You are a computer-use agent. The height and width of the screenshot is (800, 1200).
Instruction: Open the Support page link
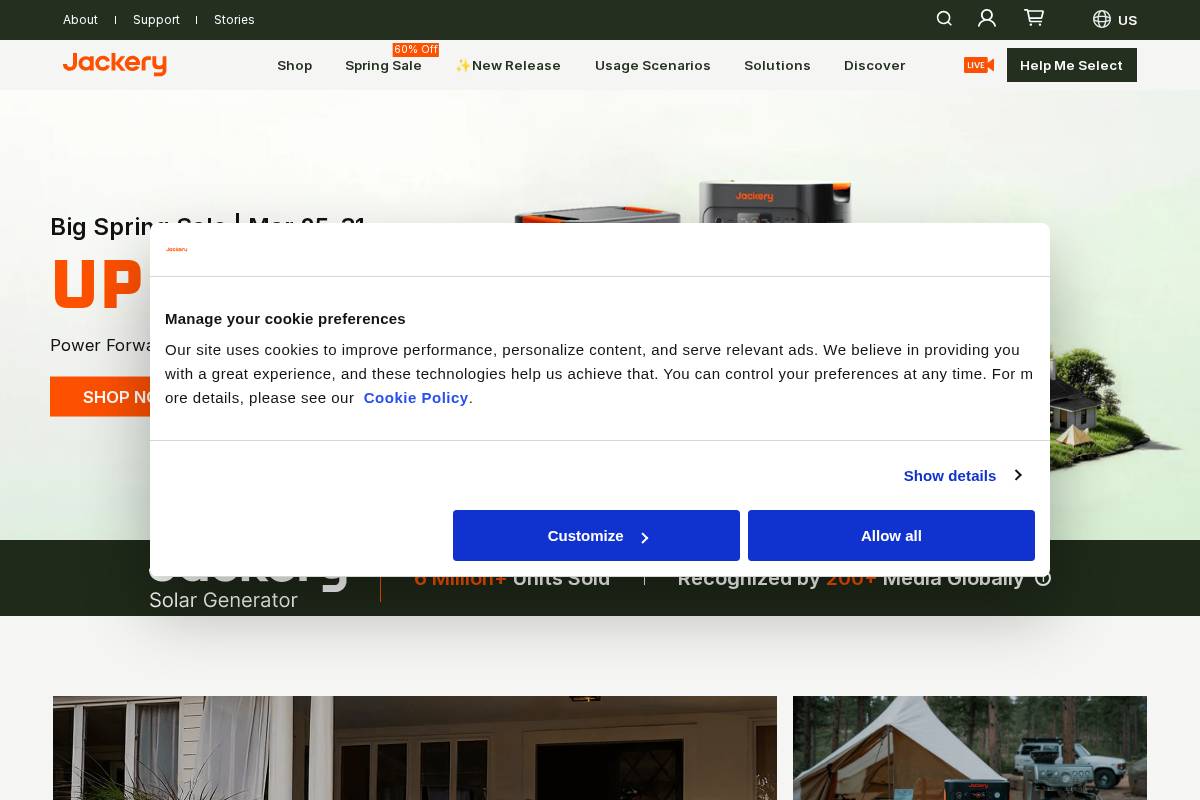[156, 19]
